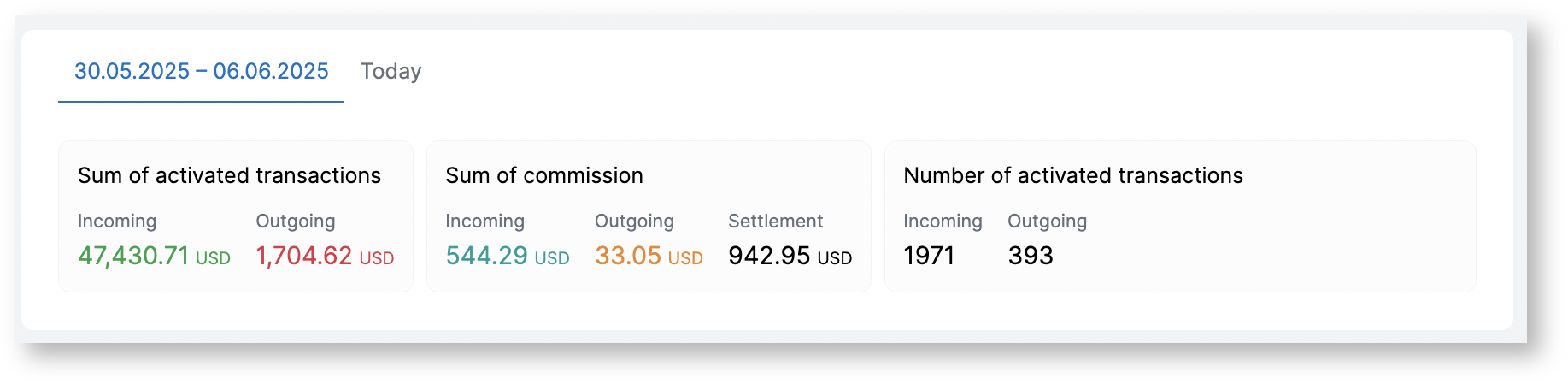Select the 30.05.2025 – 06.06.2025 date range tab
1568x384 pixels.
click(x=201, y=71)
